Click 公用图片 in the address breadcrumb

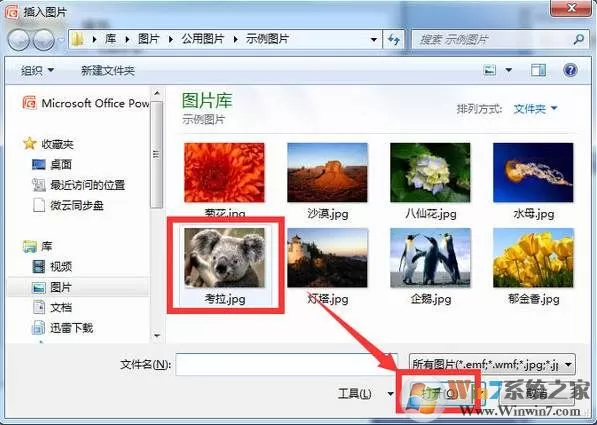coord(203,39)
